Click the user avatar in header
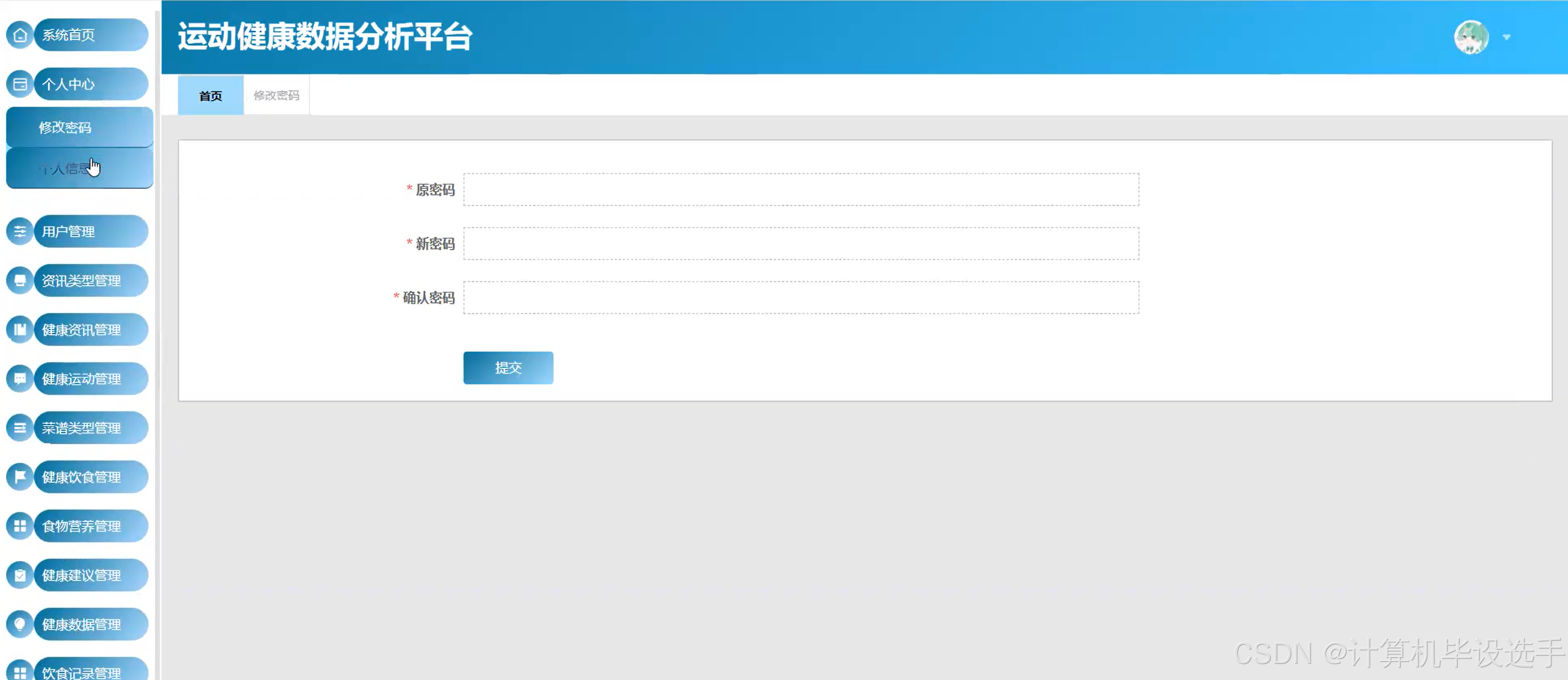 (x=1471, y=37)
